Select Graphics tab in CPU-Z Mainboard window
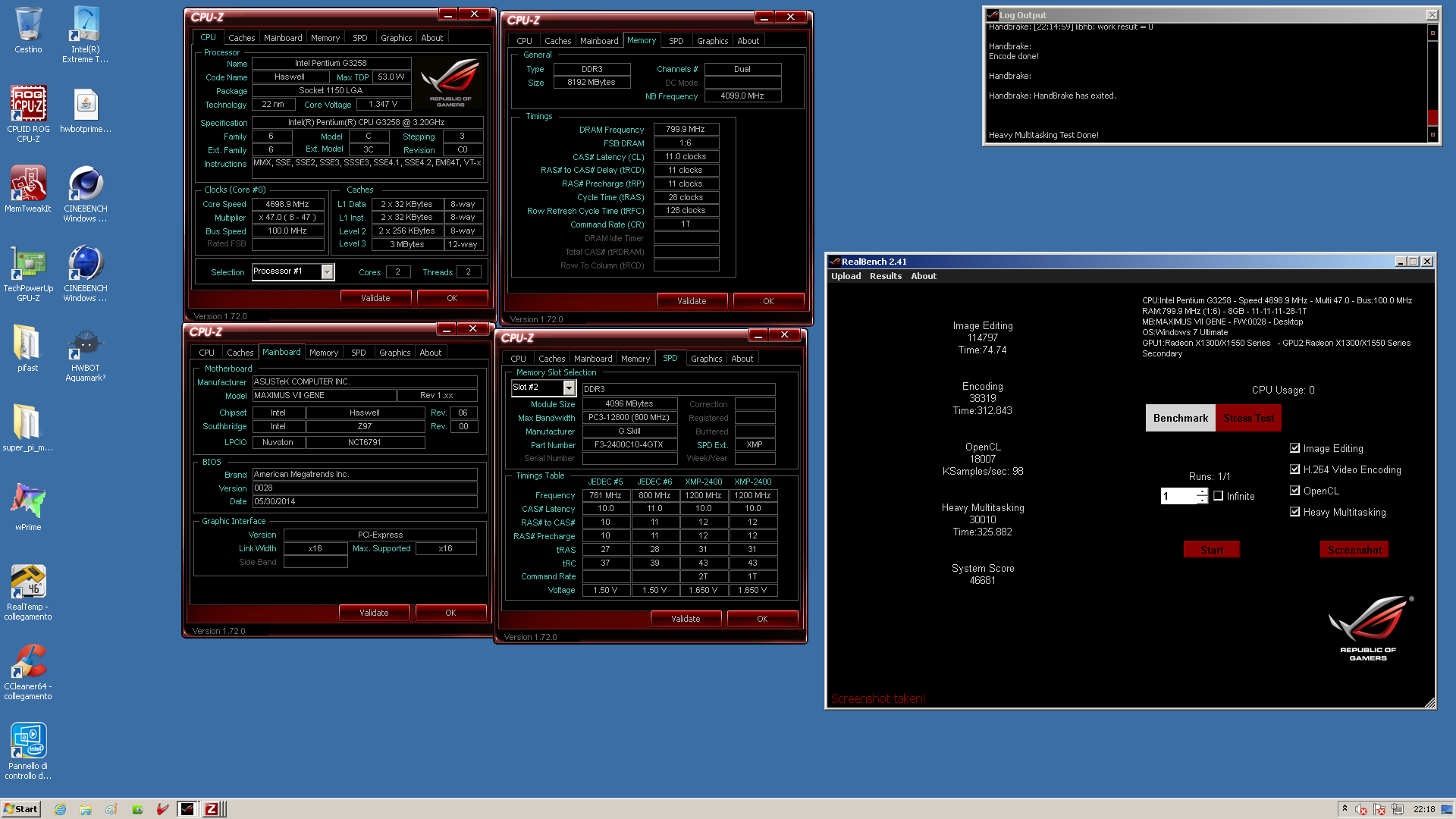 click(394, 353)
